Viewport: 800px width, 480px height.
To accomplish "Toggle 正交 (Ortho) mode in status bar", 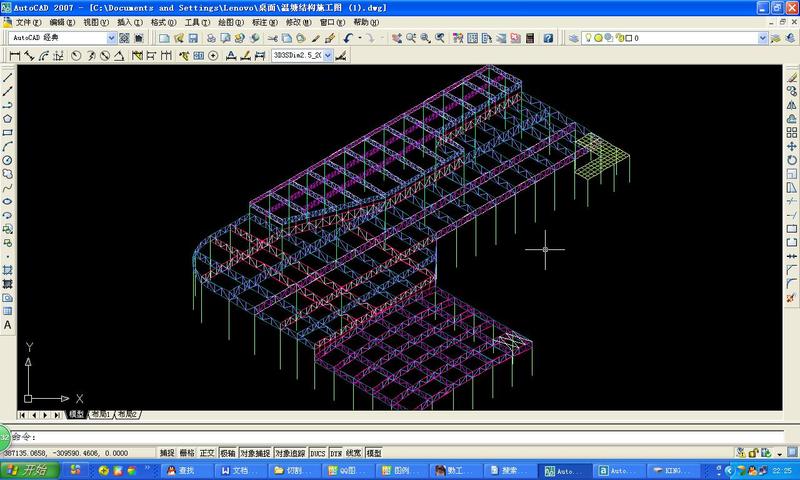I will click(207, 453).
